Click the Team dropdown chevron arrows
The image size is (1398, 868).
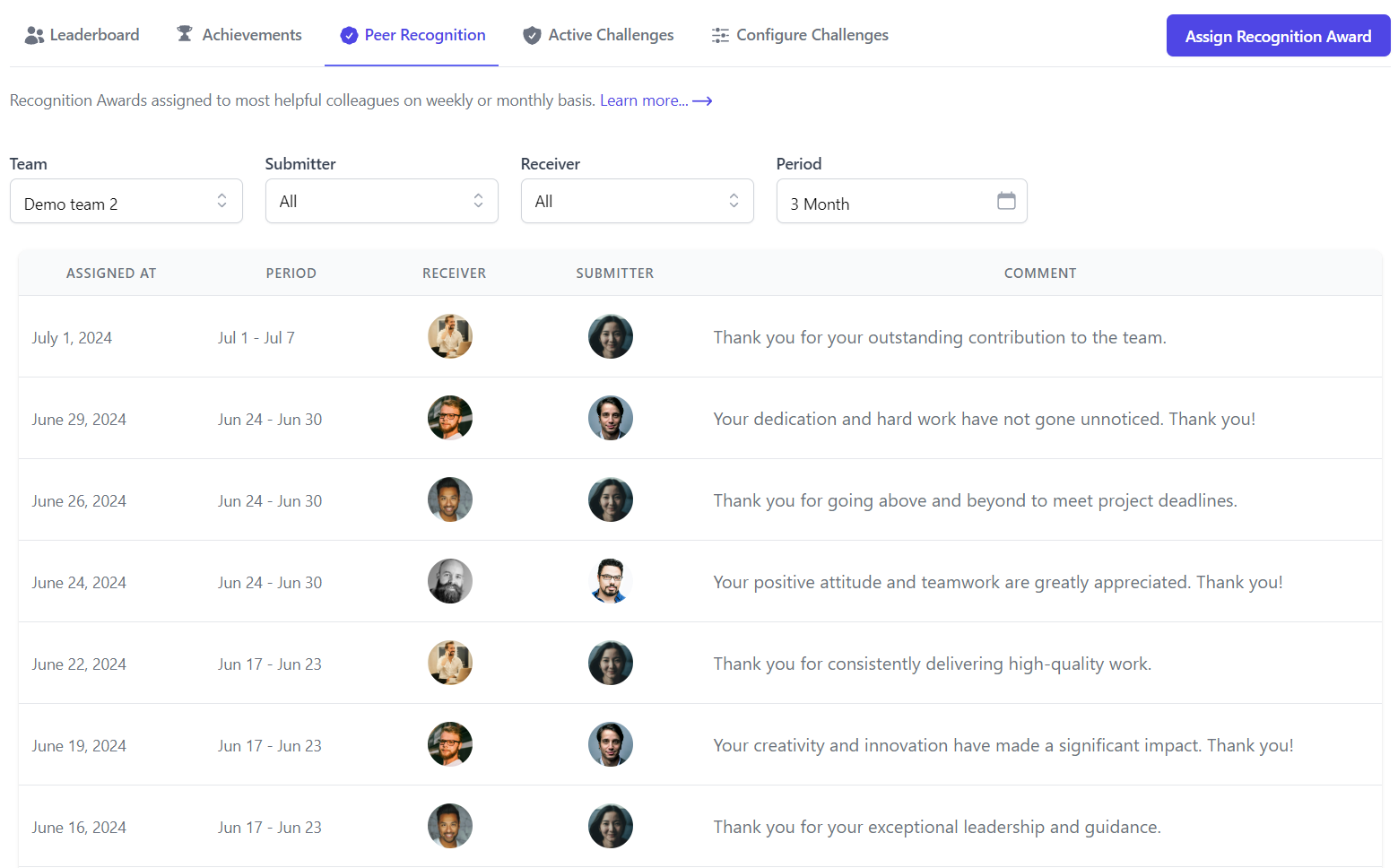(222, 201)
